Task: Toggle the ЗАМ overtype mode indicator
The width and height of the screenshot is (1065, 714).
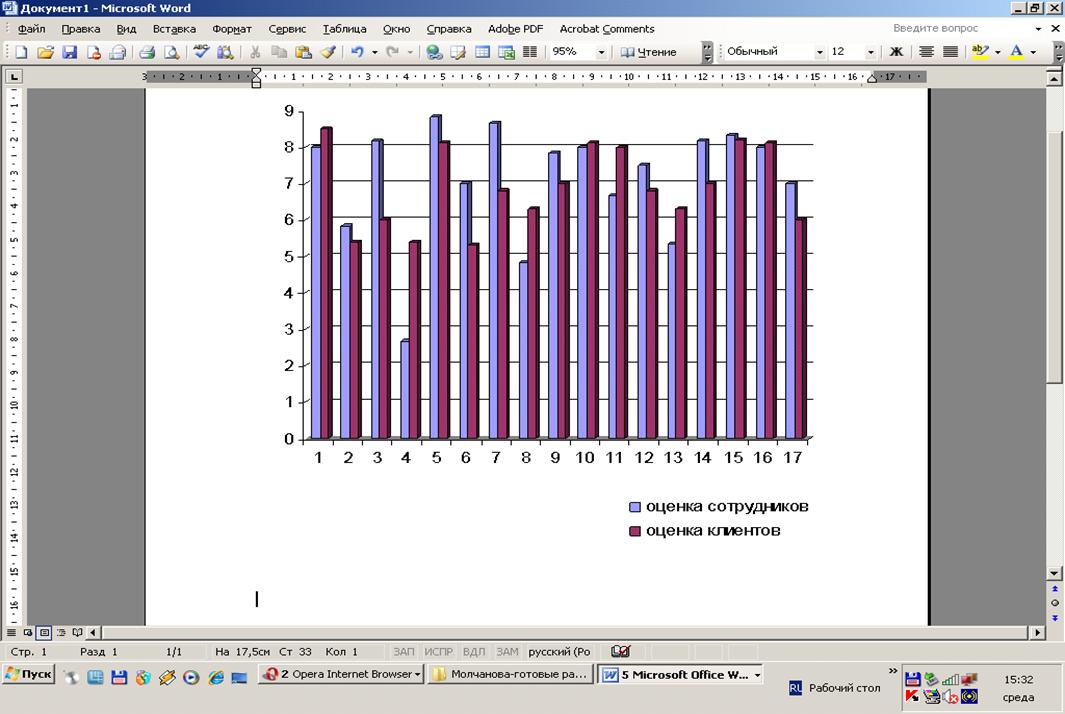Action: pyautogui.click(x=507, y=652)
